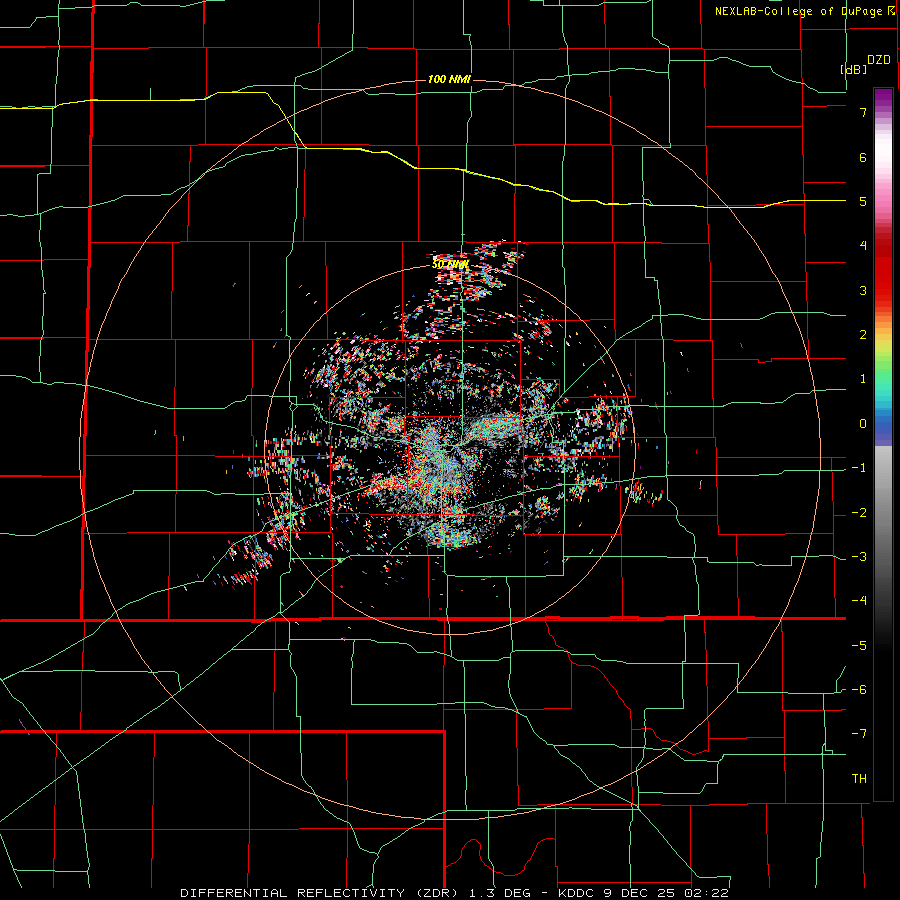This screenshot has width=900, height=900.
Task: Click the -5 value on the color scale
Action: coord(859,646)
